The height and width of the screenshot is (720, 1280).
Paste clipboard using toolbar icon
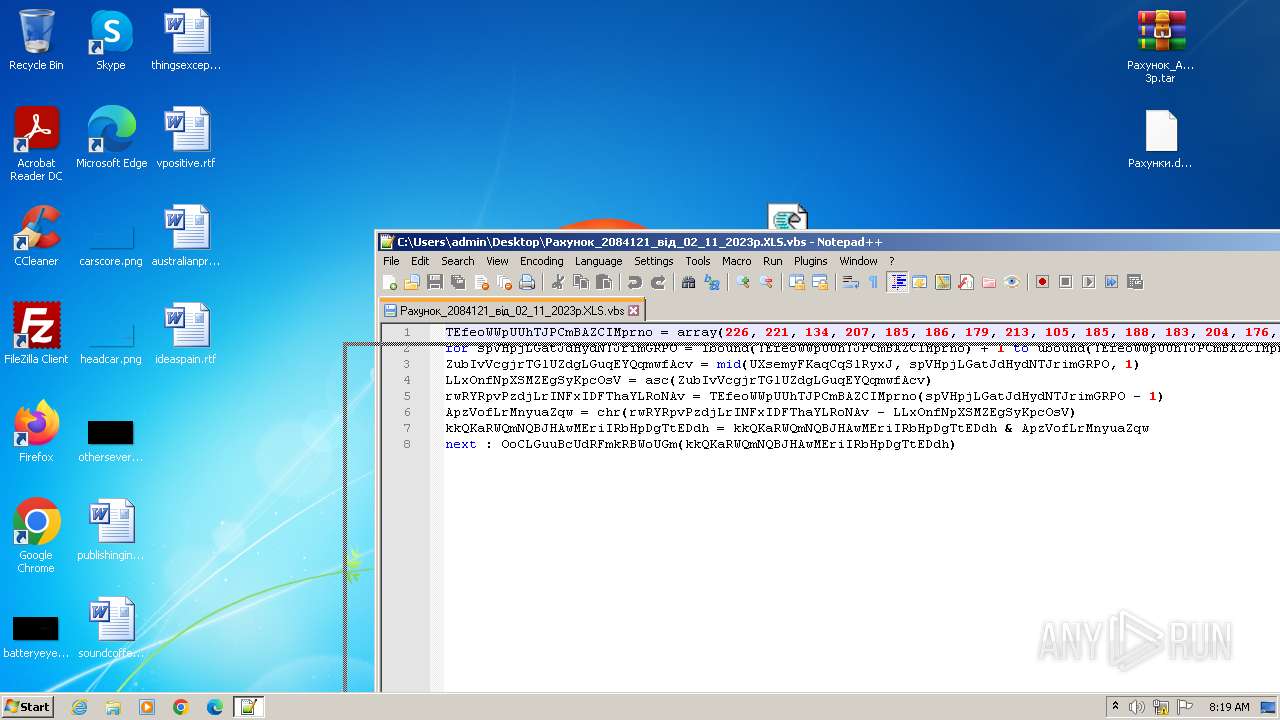click(x=604, y=282)
